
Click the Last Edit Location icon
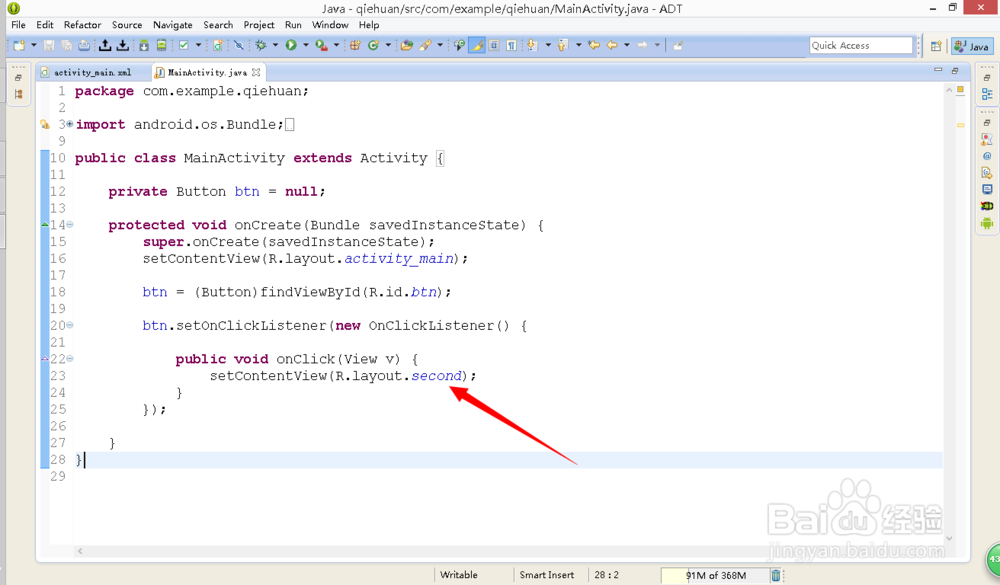point(594,45)
